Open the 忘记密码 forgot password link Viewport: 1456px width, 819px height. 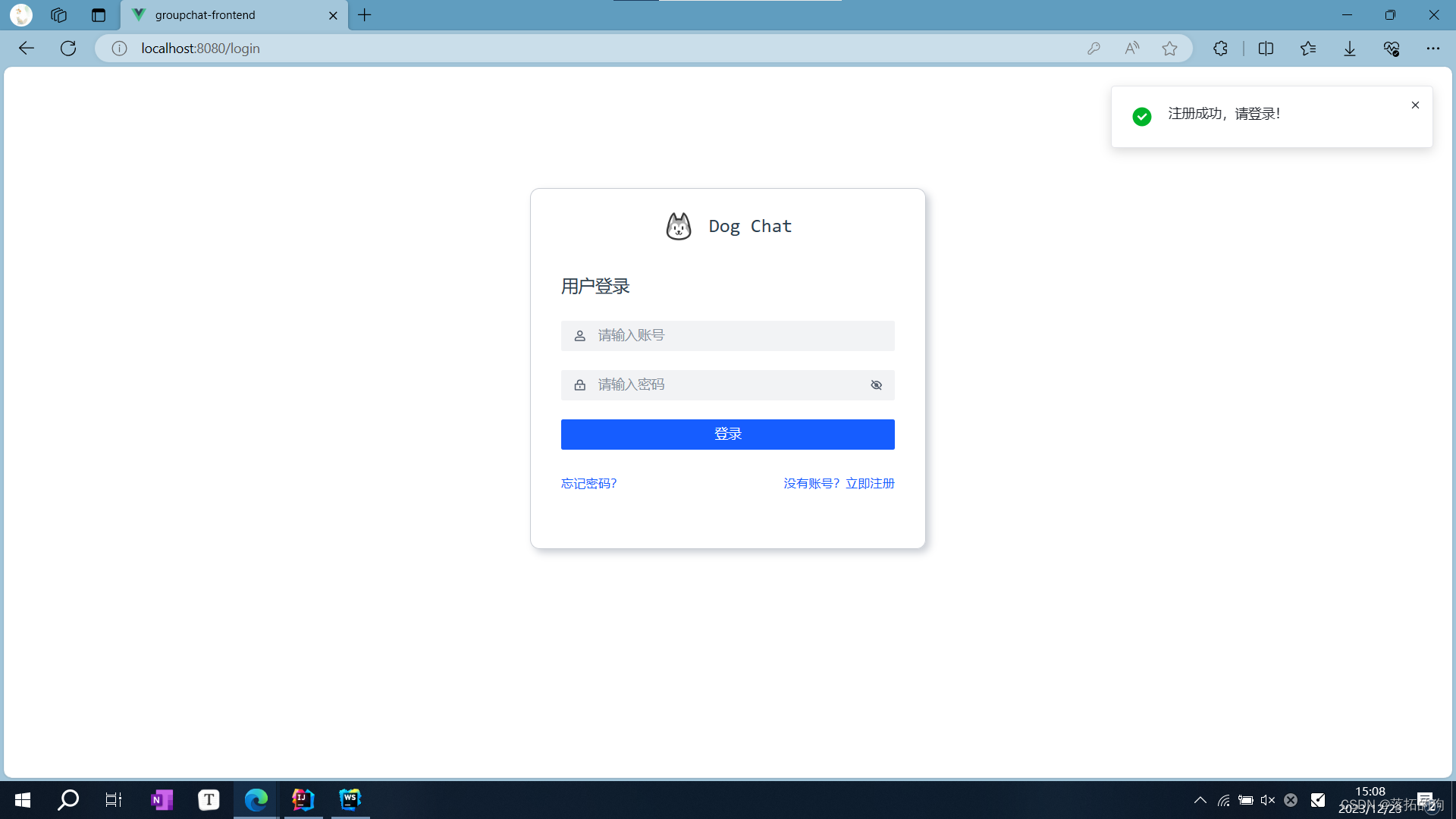coord(588,484)
